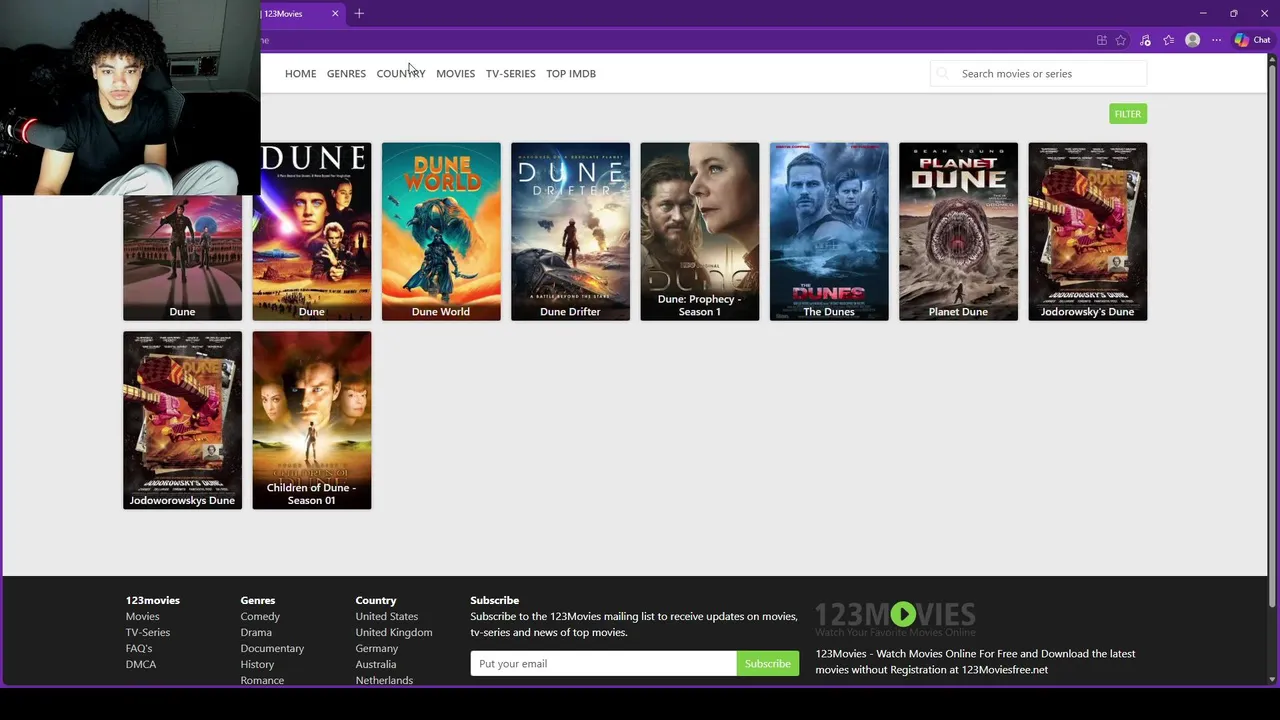1280x720 pixels.
Task: Open the Copilot Chat button
Action: pyautogui.click(x=1252, y=40)
